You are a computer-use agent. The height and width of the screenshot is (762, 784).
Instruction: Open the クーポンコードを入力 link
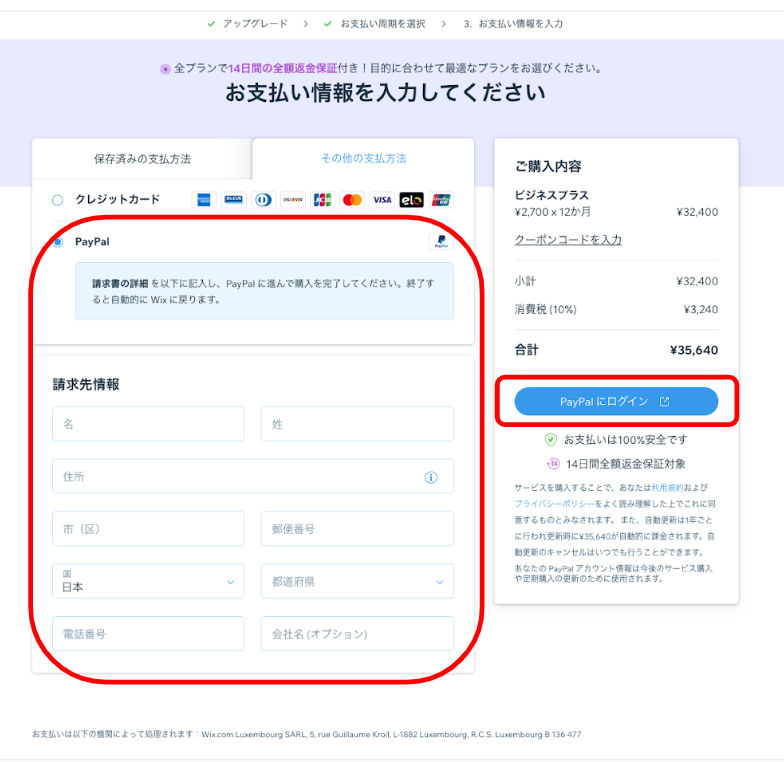click(568, 240)
